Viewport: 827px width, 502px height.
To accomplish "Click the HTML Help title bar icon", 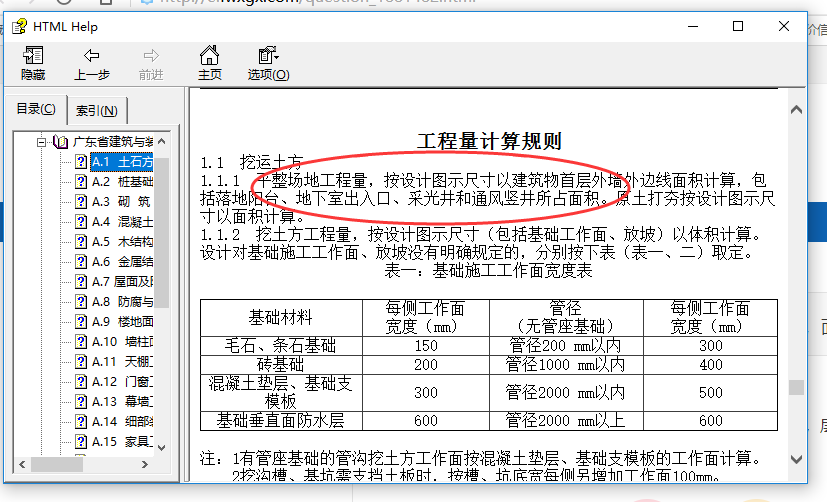I will tap(20, 26).
